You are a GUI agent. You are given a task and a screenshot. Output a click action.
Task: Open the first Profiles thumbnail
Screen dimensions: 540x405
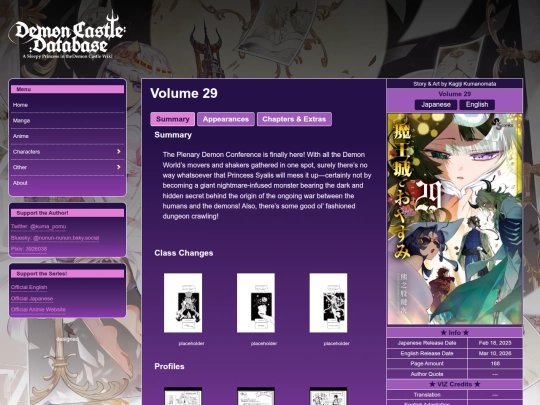[x=183, y=396]
